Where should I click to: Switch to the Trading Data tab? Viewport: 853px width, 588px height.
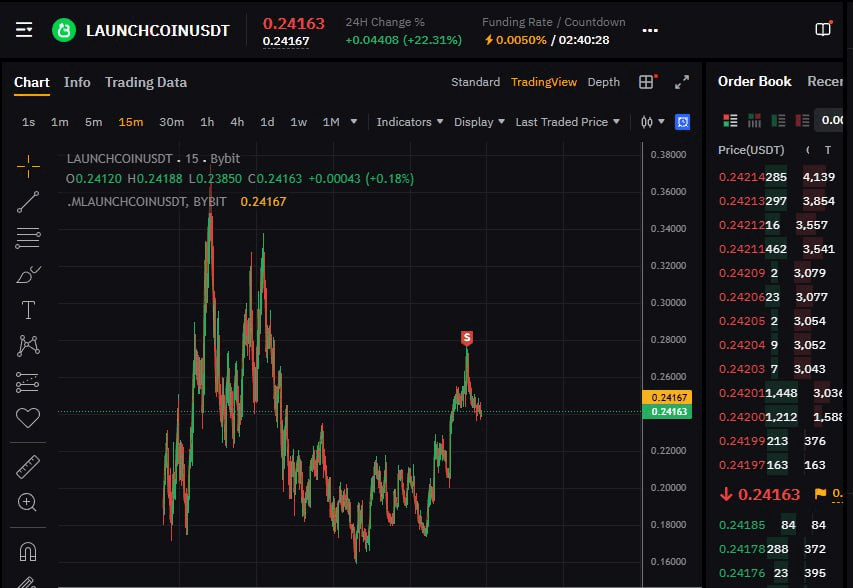click(146, 82)
